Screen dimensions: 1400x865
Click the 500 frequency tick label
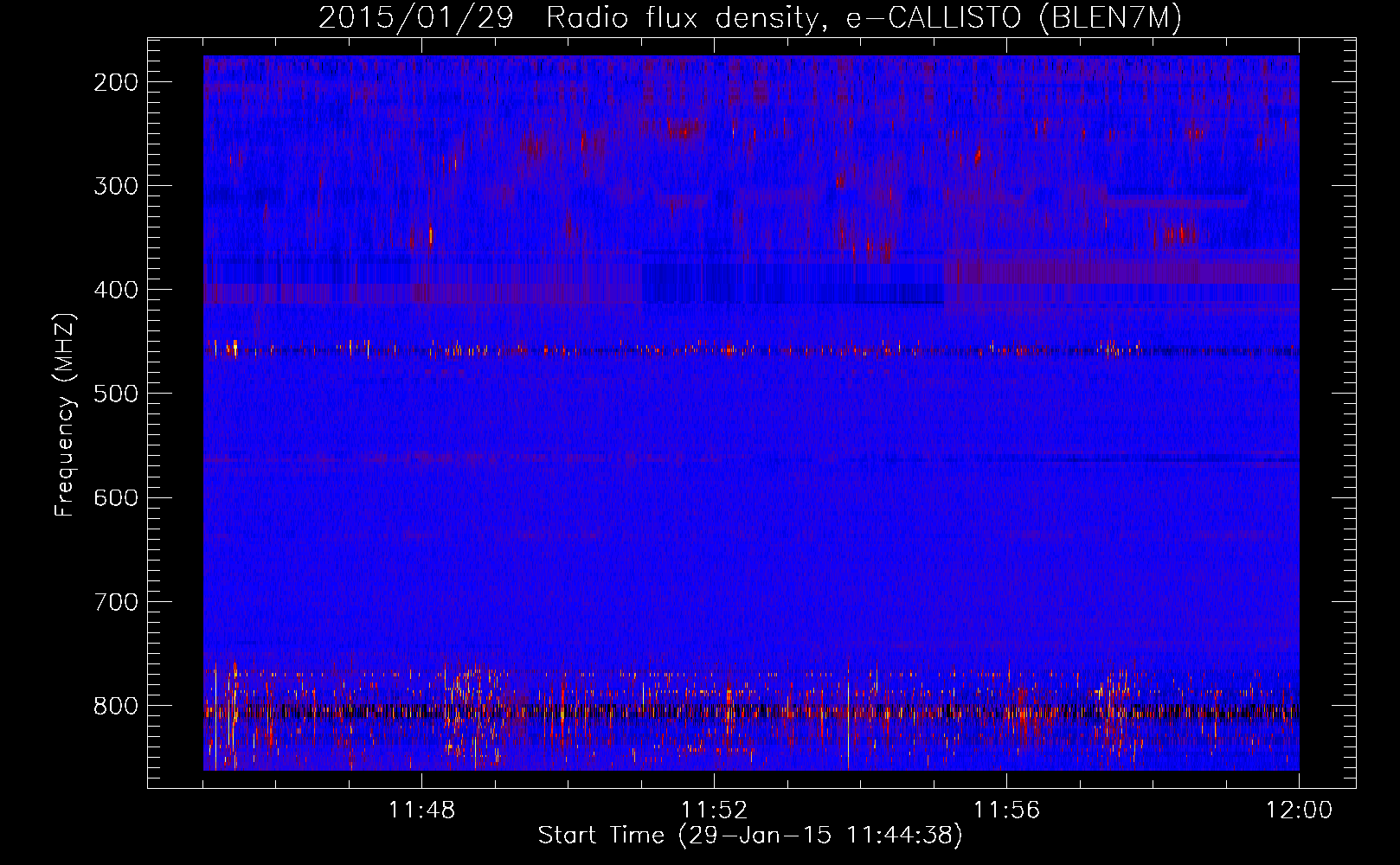click(x=116, y=394)
